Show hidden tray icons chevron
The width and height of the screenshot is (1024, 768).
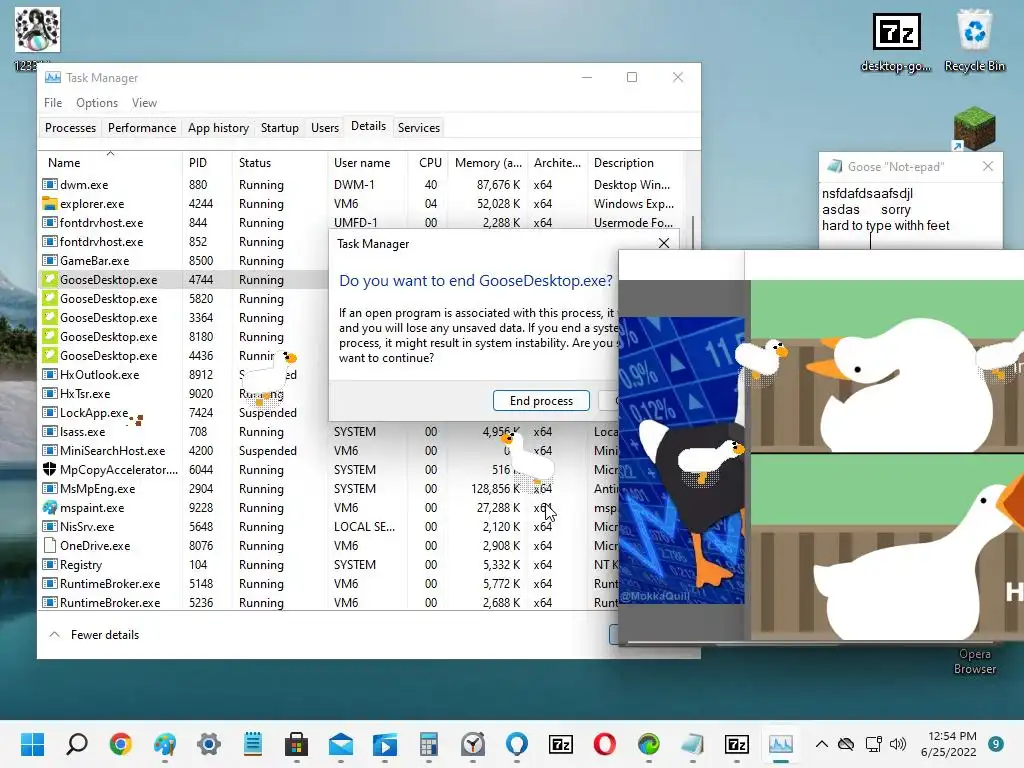pyautogui.click(x=822, y=744)
